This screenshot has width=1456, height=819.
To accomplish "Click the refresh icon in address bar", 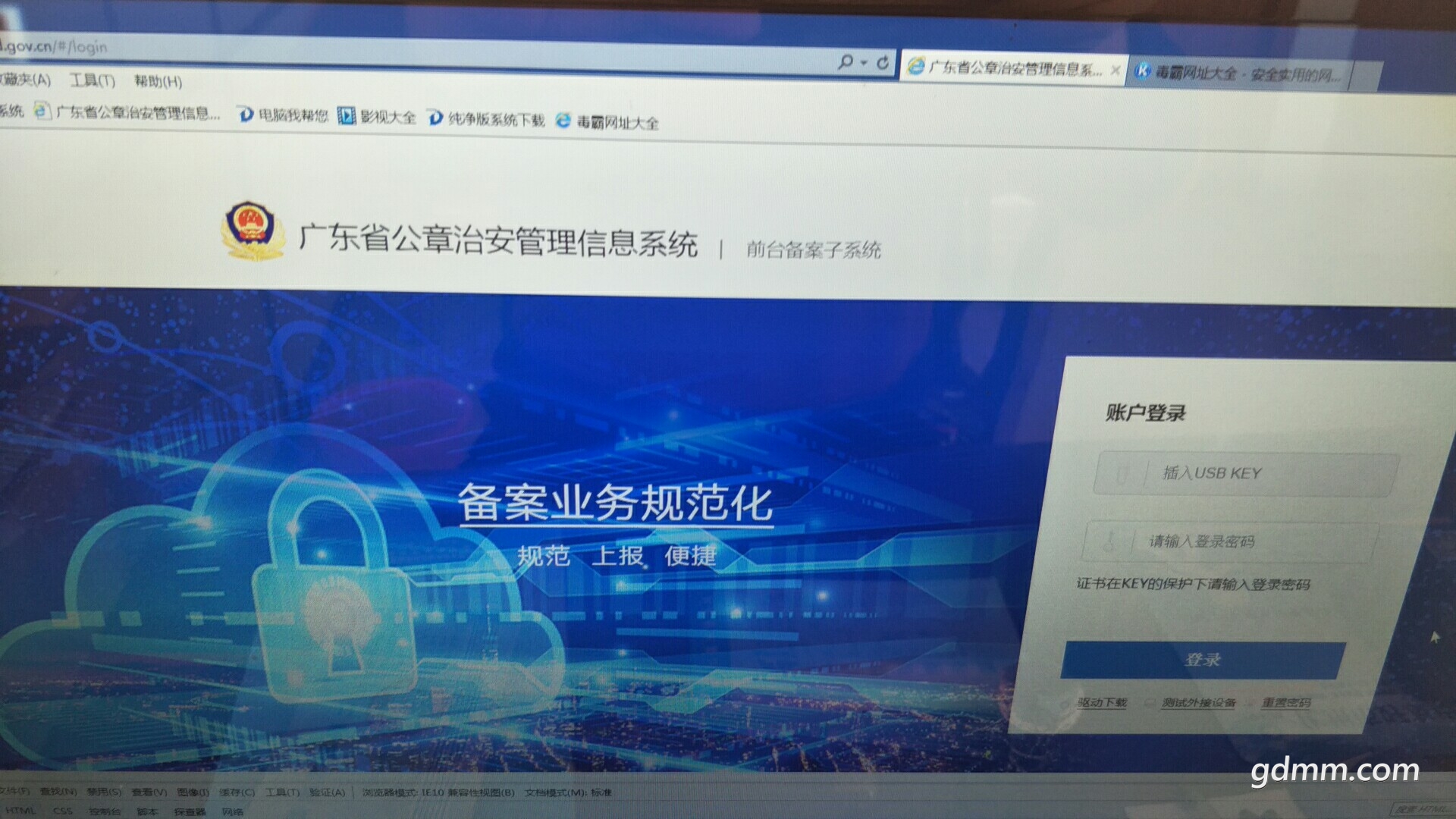I will 882,63.
